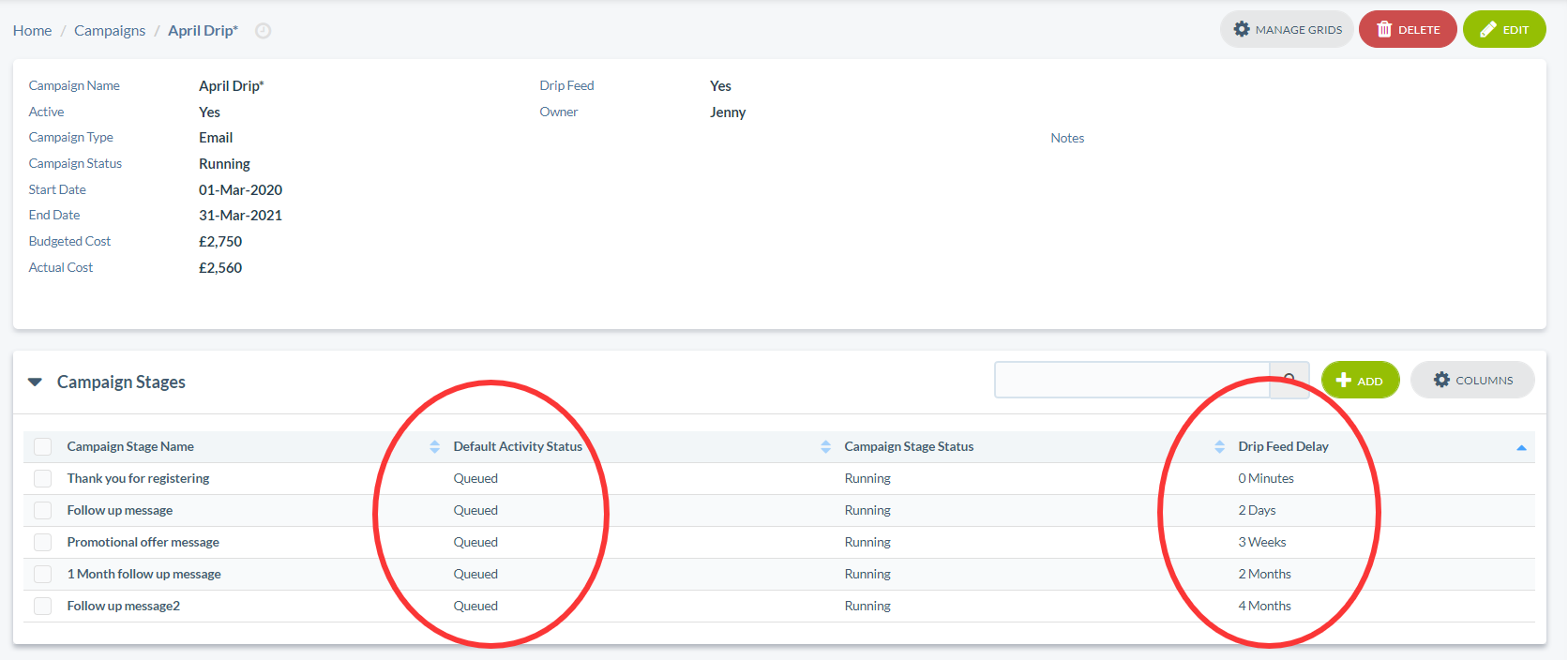Image resolution: width=1568 pixels, height=660 pixels.
Task: Click the Actual Cost value £2,560
Action: pyautogui.click(x=220, y=267)
